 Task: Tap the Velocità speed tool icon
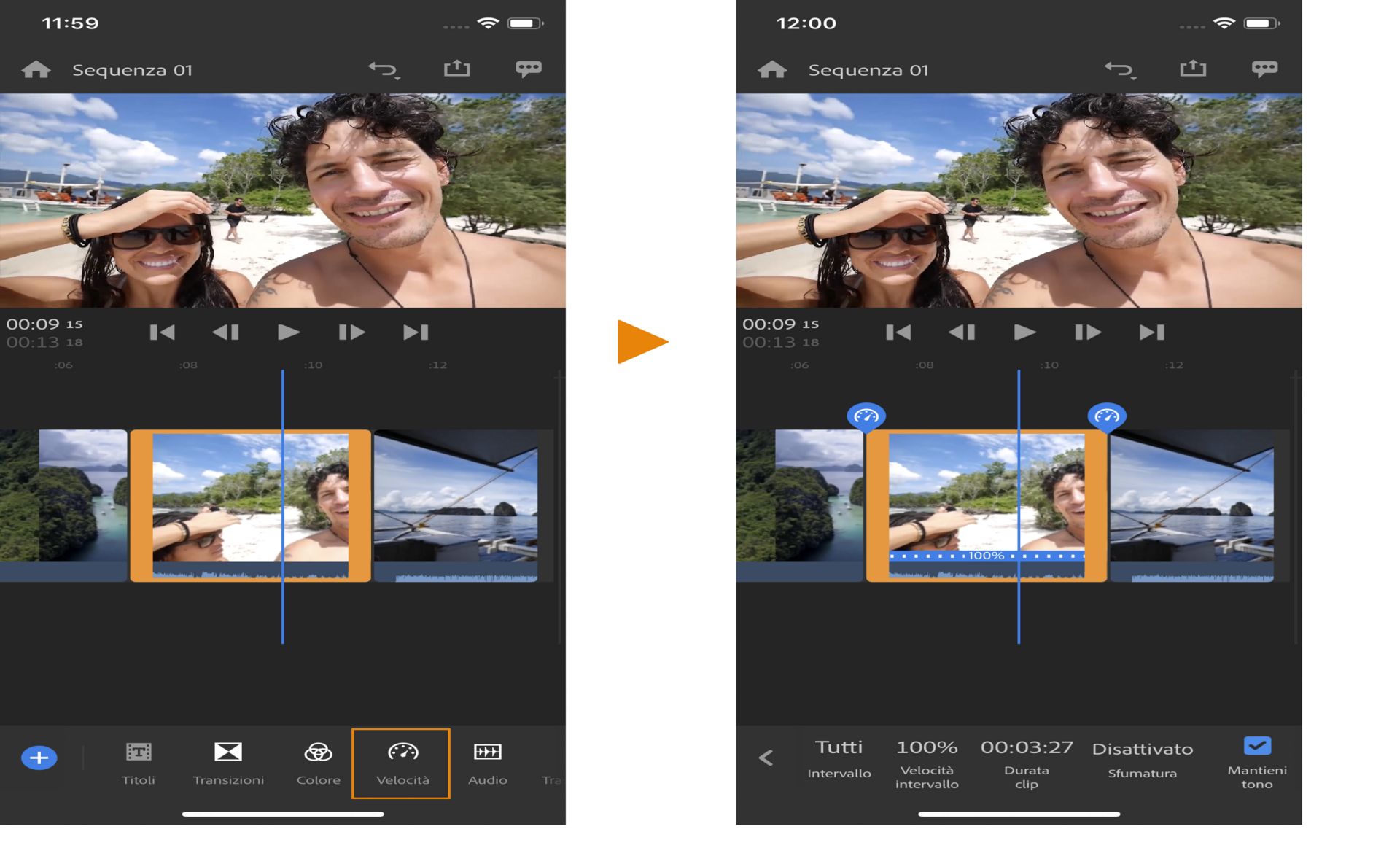point(402,753)
